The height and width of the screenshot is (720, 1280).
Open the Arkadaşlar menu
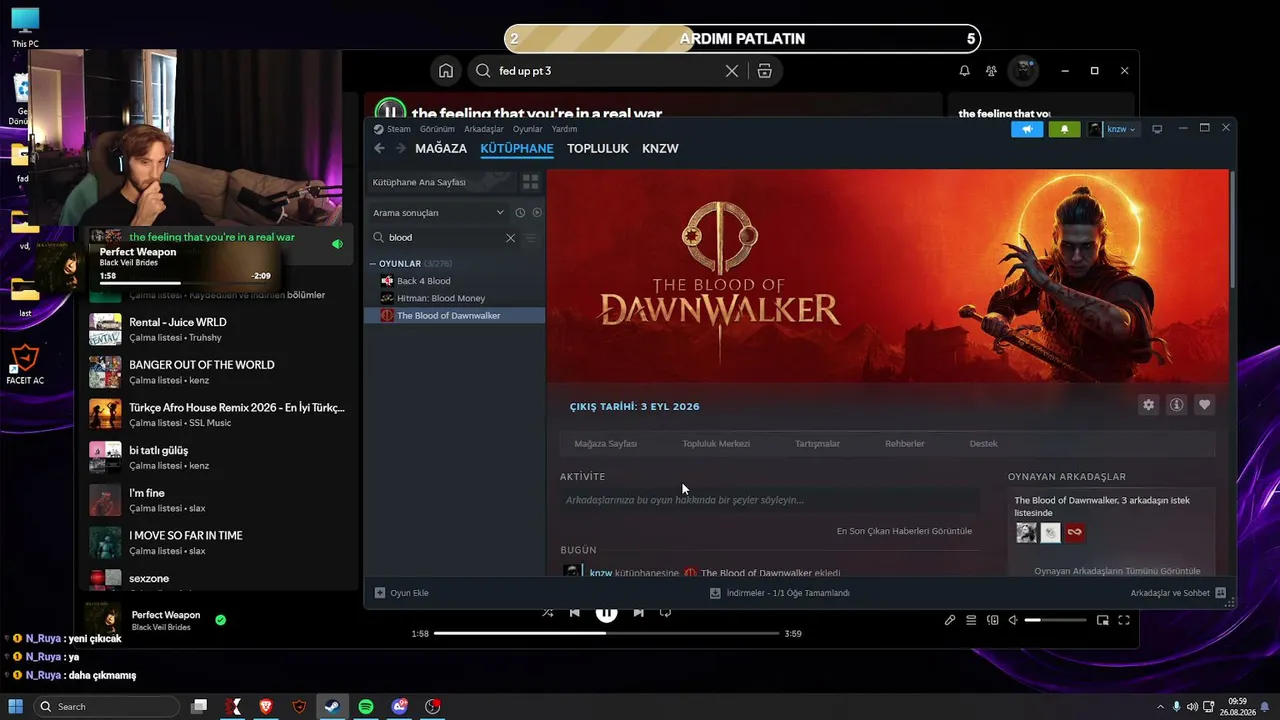[484, 129]
